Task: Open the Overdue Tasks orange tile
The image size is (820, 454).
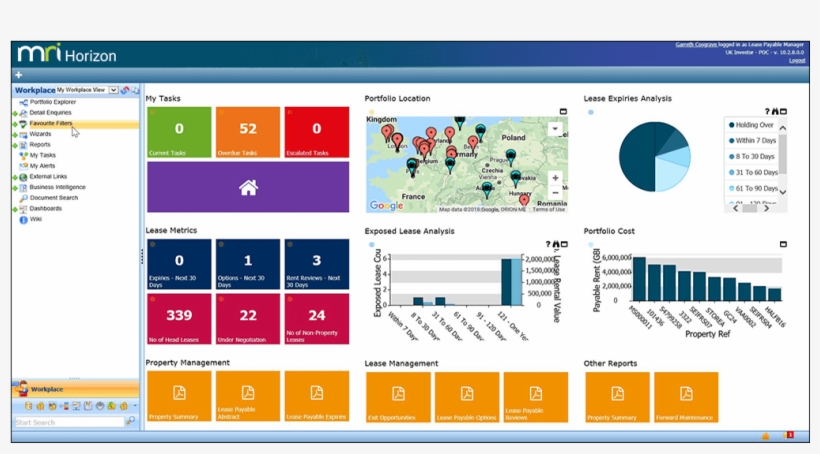Action: click(x=248, y=132)
